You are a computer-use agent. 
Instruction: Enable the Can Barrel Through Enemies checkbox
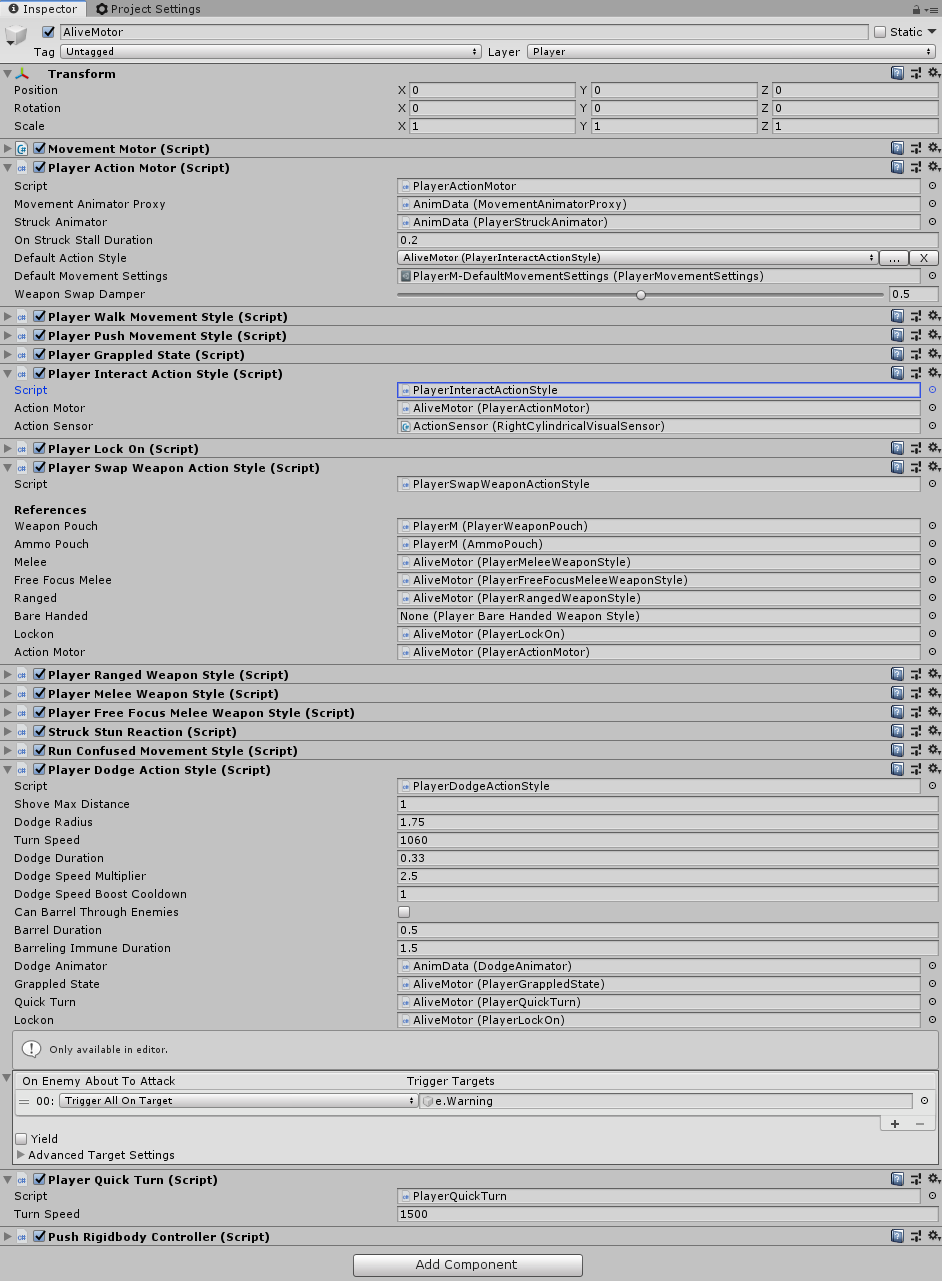point(403,911)
